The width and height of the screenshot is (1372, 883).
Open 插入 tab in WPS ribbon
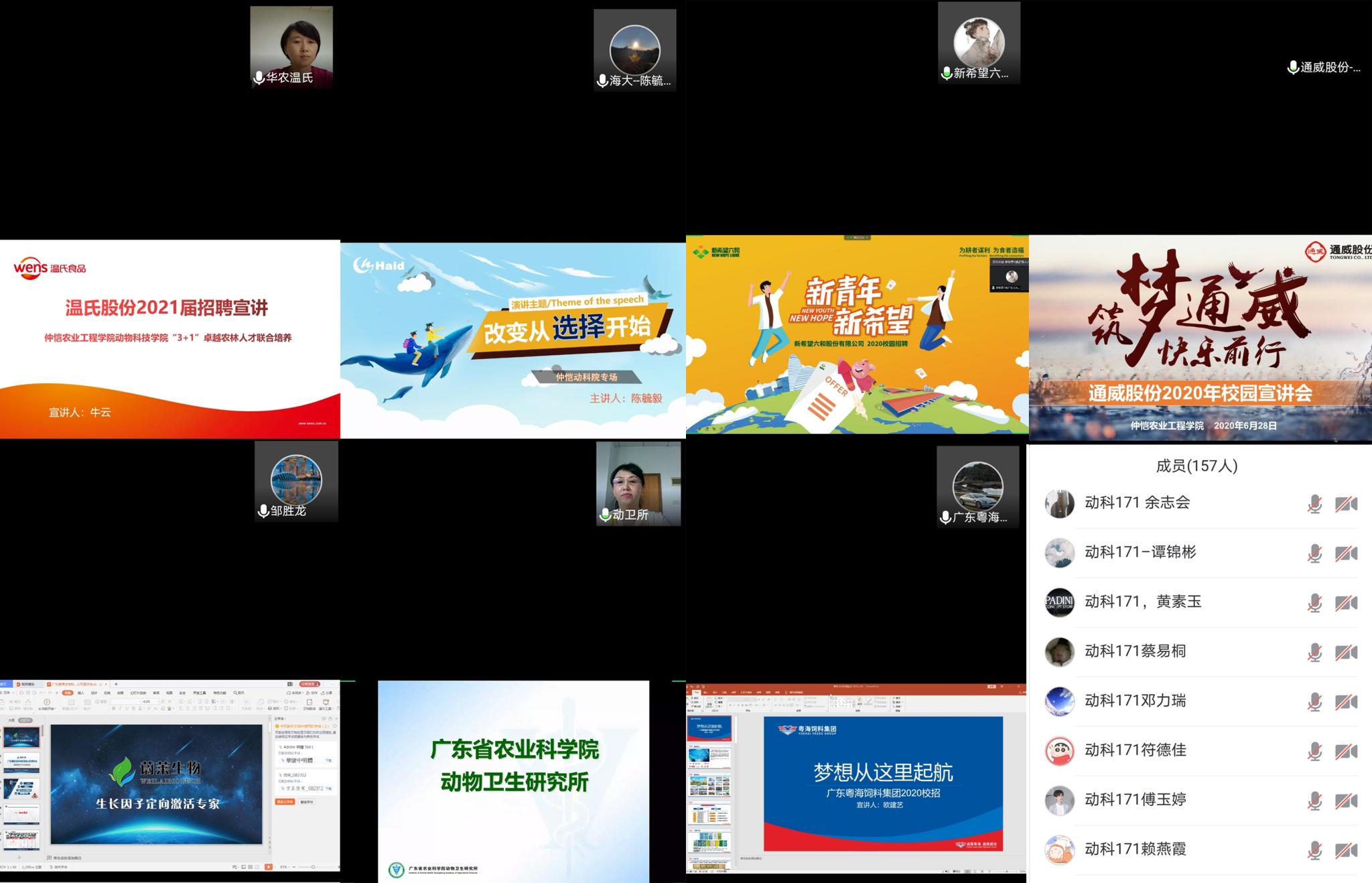81,693
